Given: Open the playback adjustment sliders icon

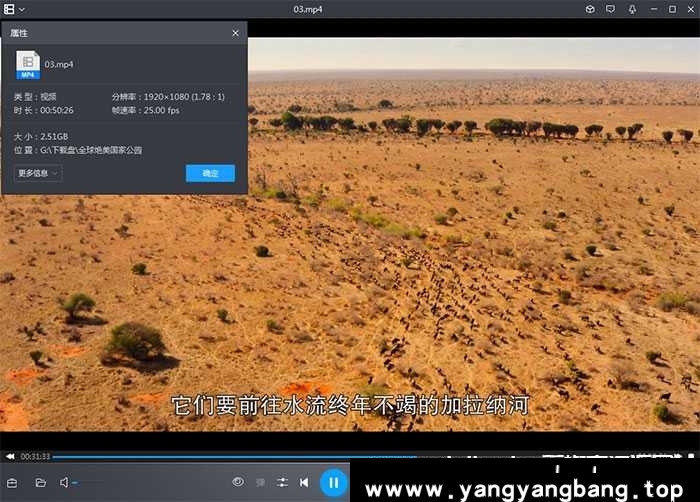Looking at the screenshot, I should click(x=283, y=482).
